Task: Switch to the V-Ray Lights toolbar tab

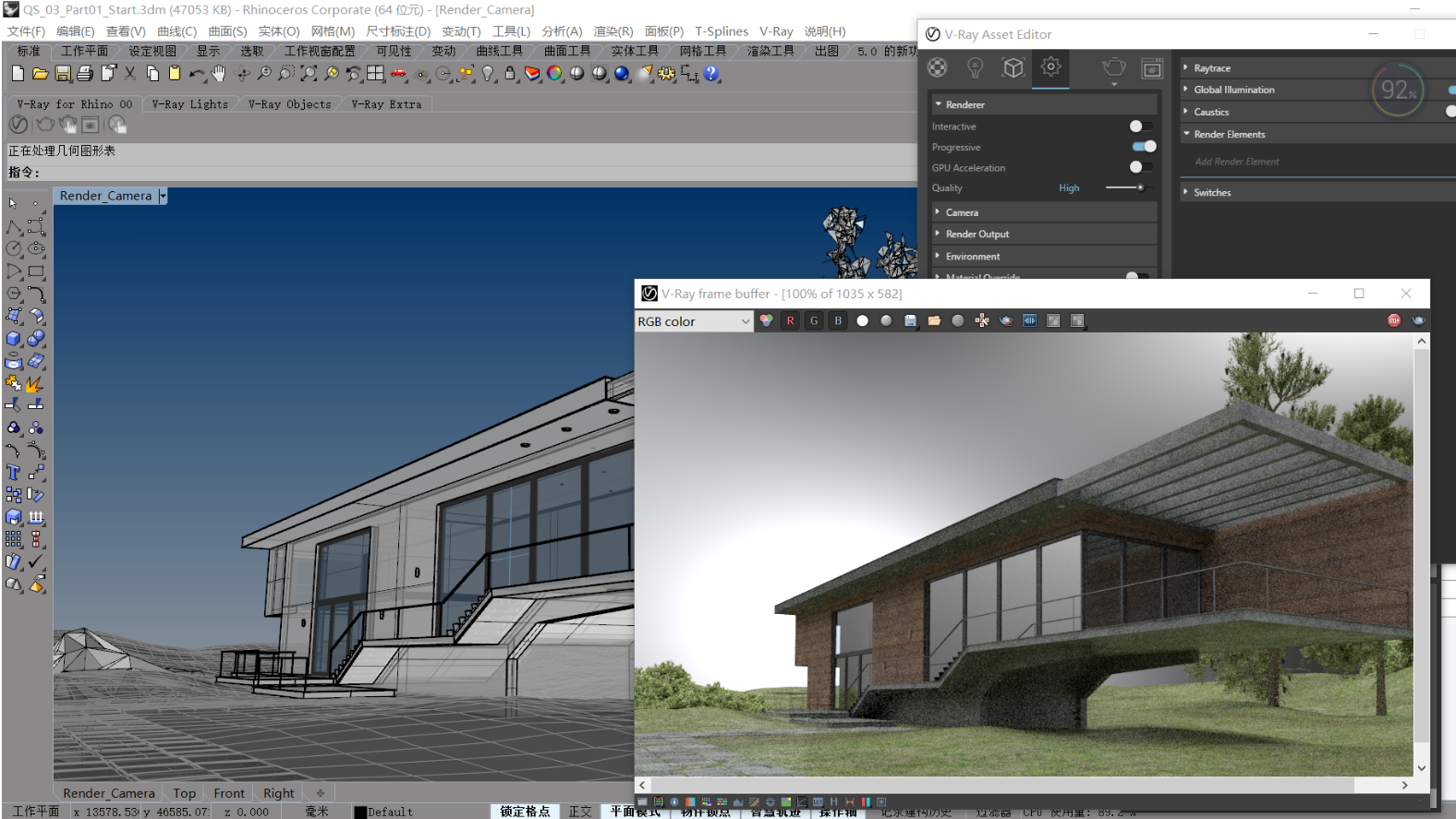Action: (189, 104)
